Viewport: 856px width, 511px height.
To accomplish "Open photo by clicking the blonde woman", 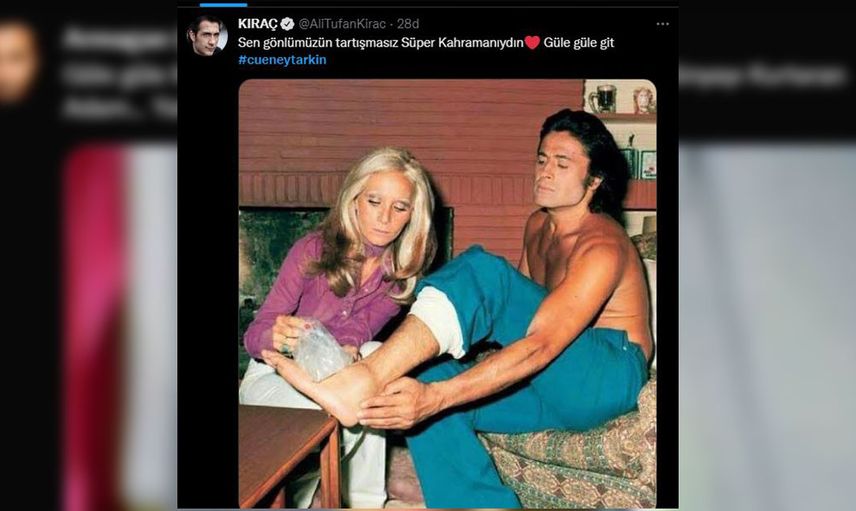I will click(x=349, y=262).
